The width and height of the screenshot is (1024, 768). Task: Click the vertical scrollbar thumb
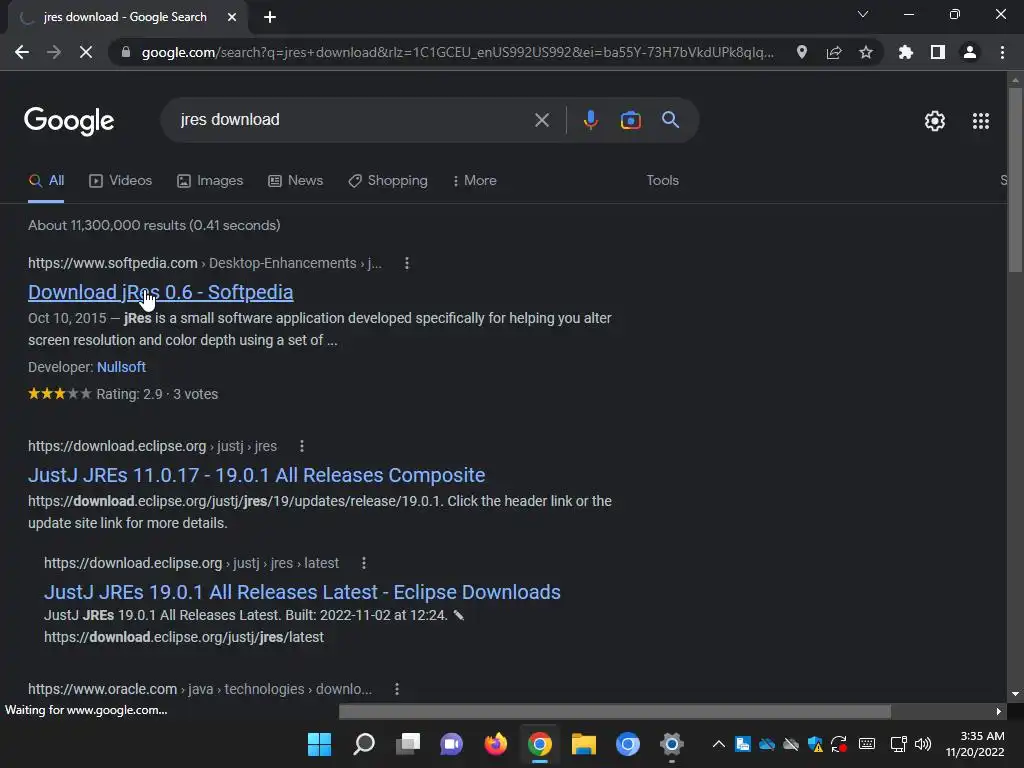point(1015,179)
